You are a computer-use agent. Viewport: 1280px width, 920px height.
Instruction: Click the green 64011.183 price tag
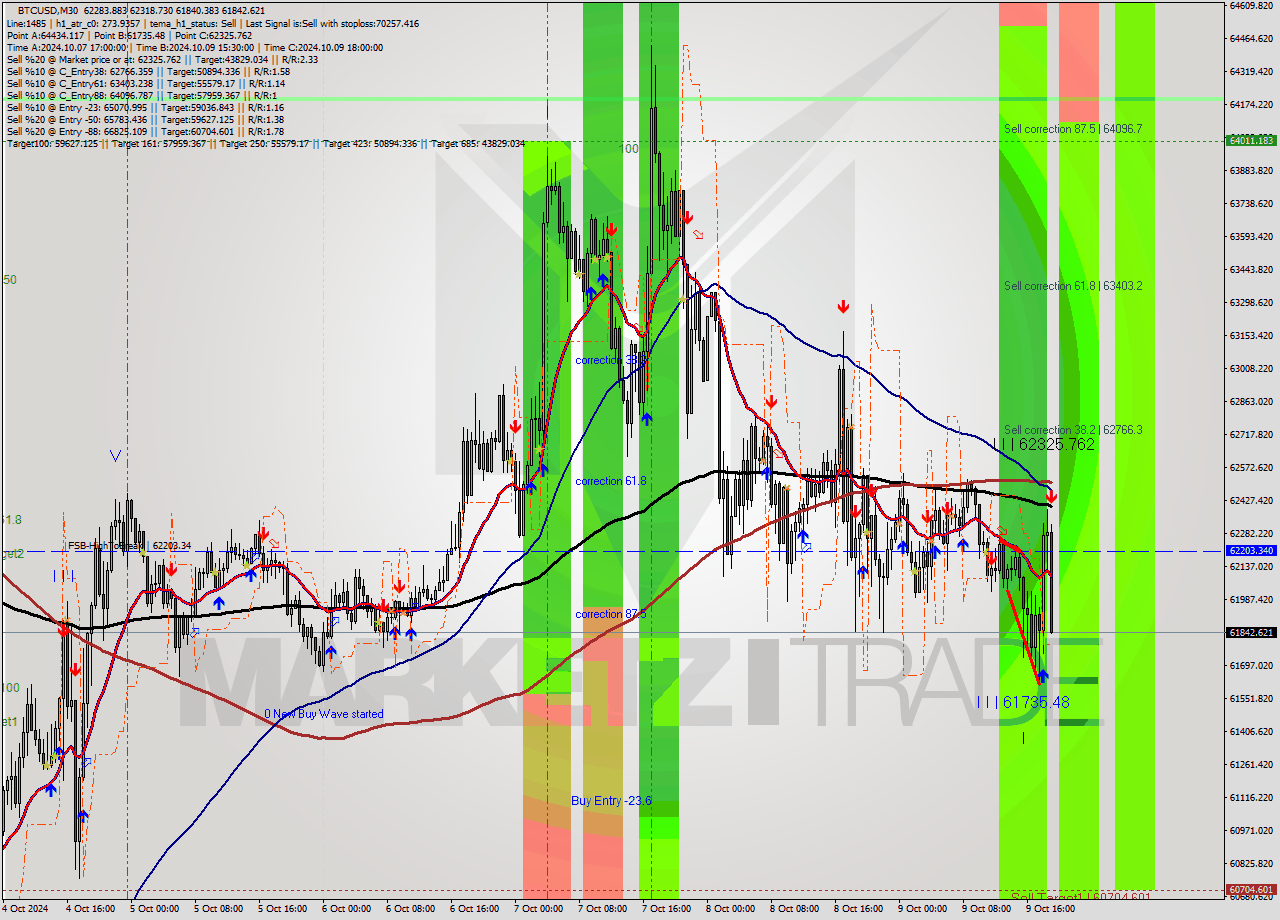pos(1250,140)
